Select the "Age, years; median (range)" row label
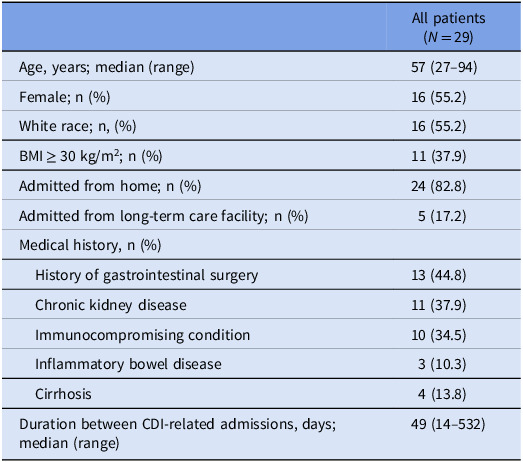523x462 pixels. 107,67
